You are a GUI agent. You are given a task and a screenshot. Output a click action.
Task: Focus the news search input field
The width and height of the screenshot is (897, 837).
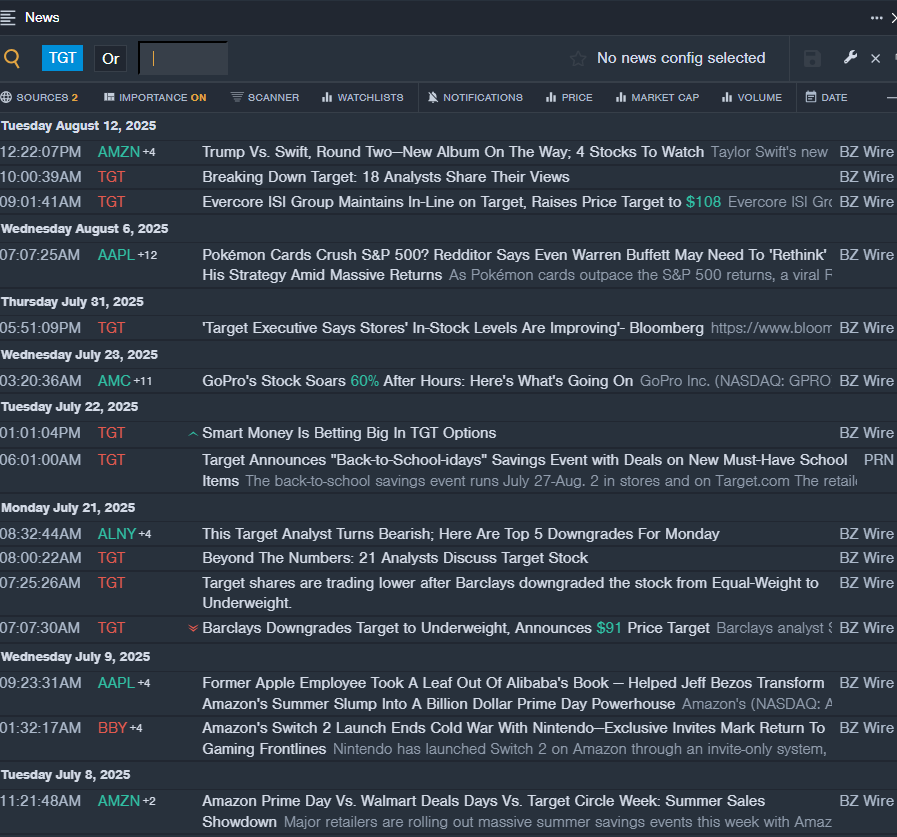tap(183, 58)
